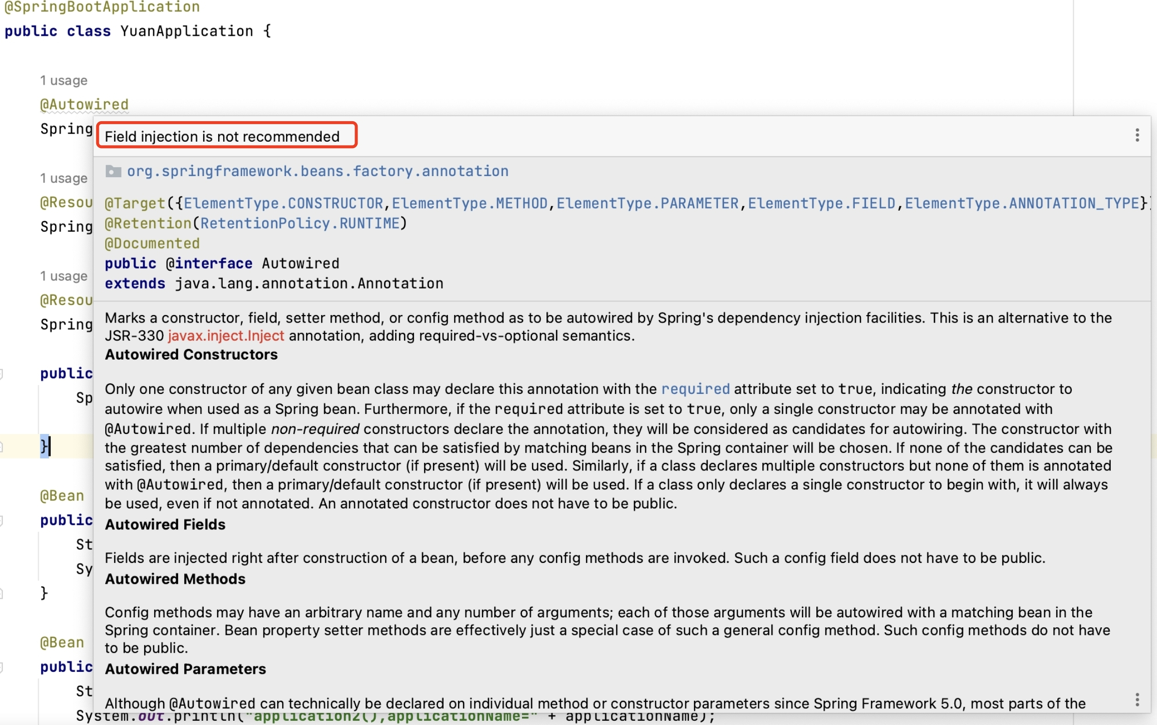Click the first @Bean annotation in the editor
This screenshot has width=1157, height=725.
62,496
